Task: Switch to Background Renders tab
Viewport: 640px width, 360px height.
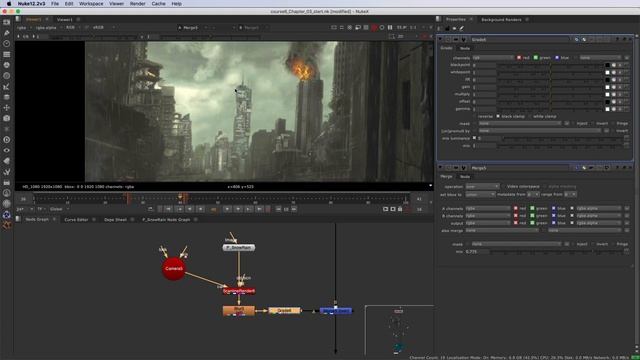Action: (501, 20)
